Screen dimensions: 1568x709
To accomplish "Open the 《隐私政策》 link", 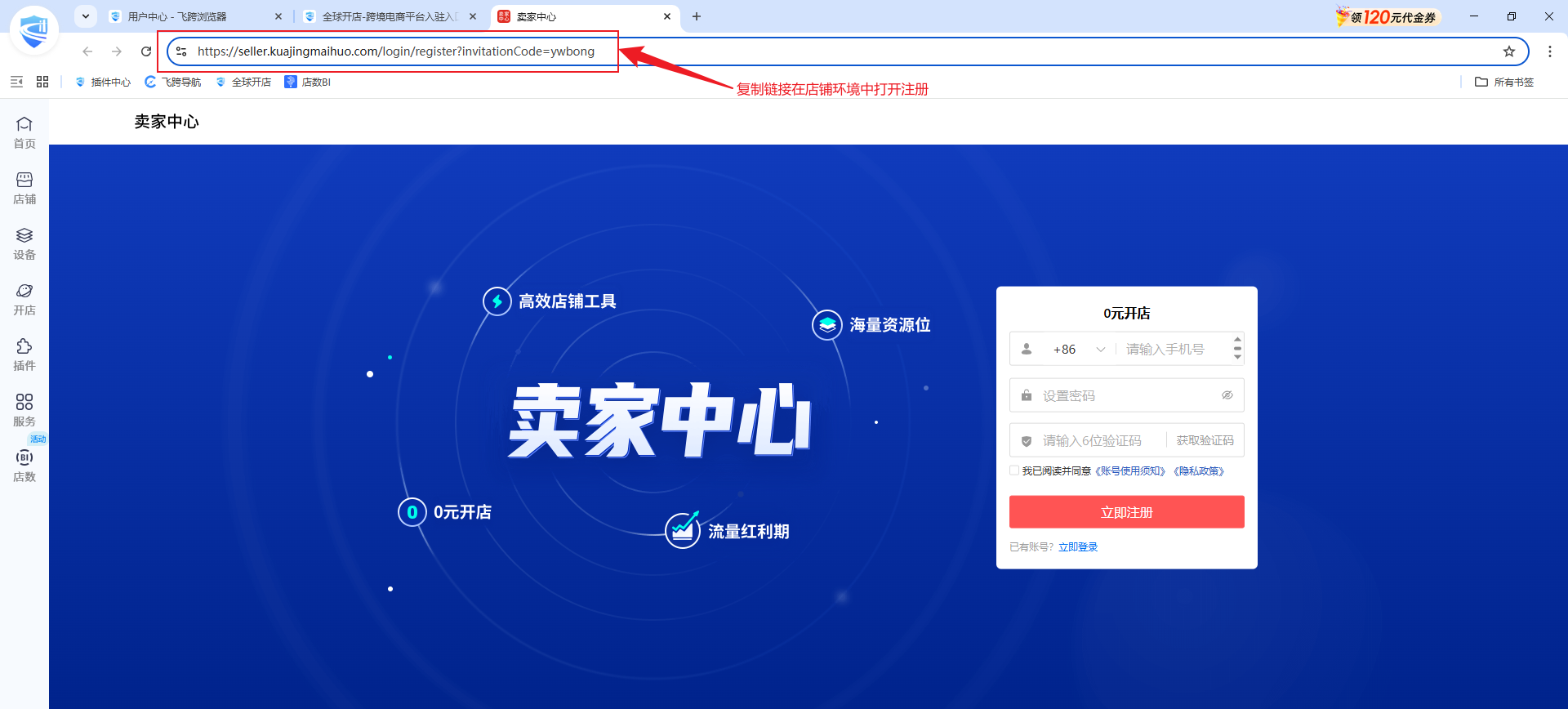I will [x=1198, y=471].
